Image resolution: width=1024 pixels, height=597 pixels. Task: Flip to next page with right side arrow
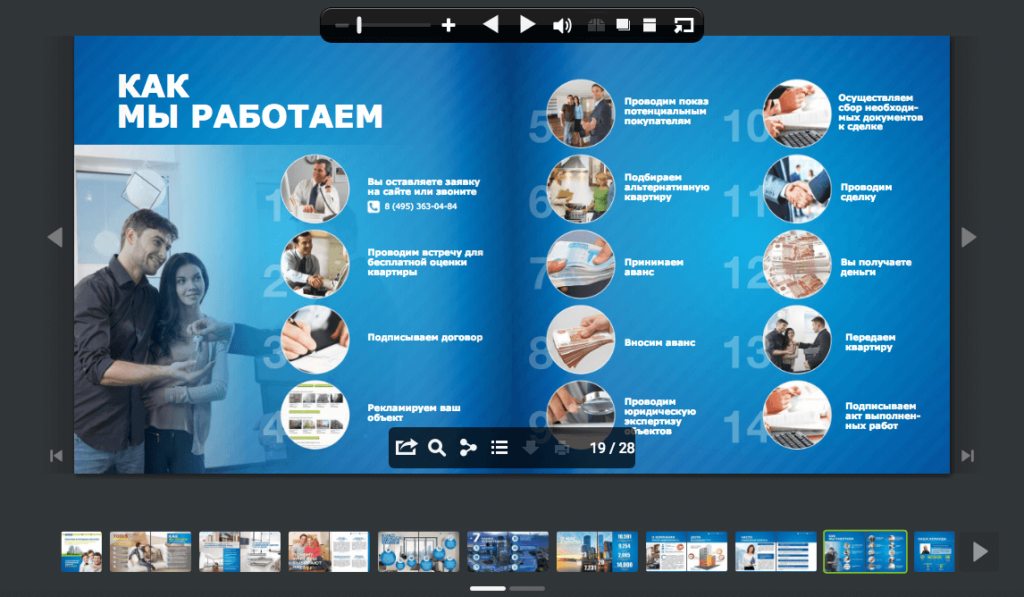point(968,237)
